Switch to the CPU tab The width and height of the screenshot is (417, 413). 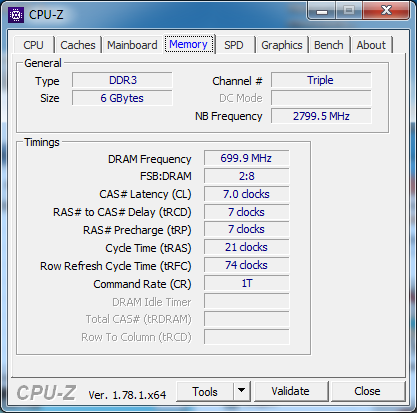coord(33,45)
